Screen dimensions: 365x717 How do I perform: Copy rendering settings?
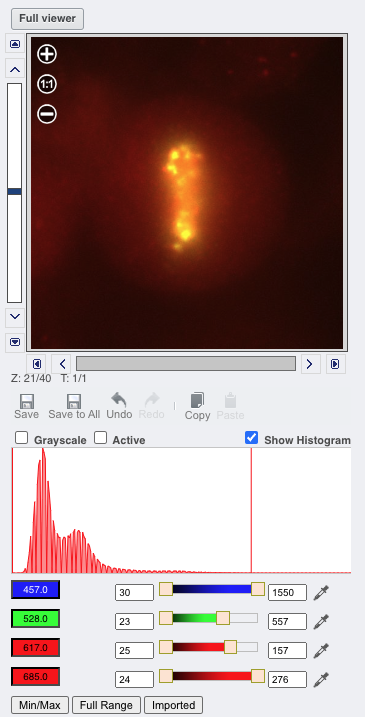point(197,407)
